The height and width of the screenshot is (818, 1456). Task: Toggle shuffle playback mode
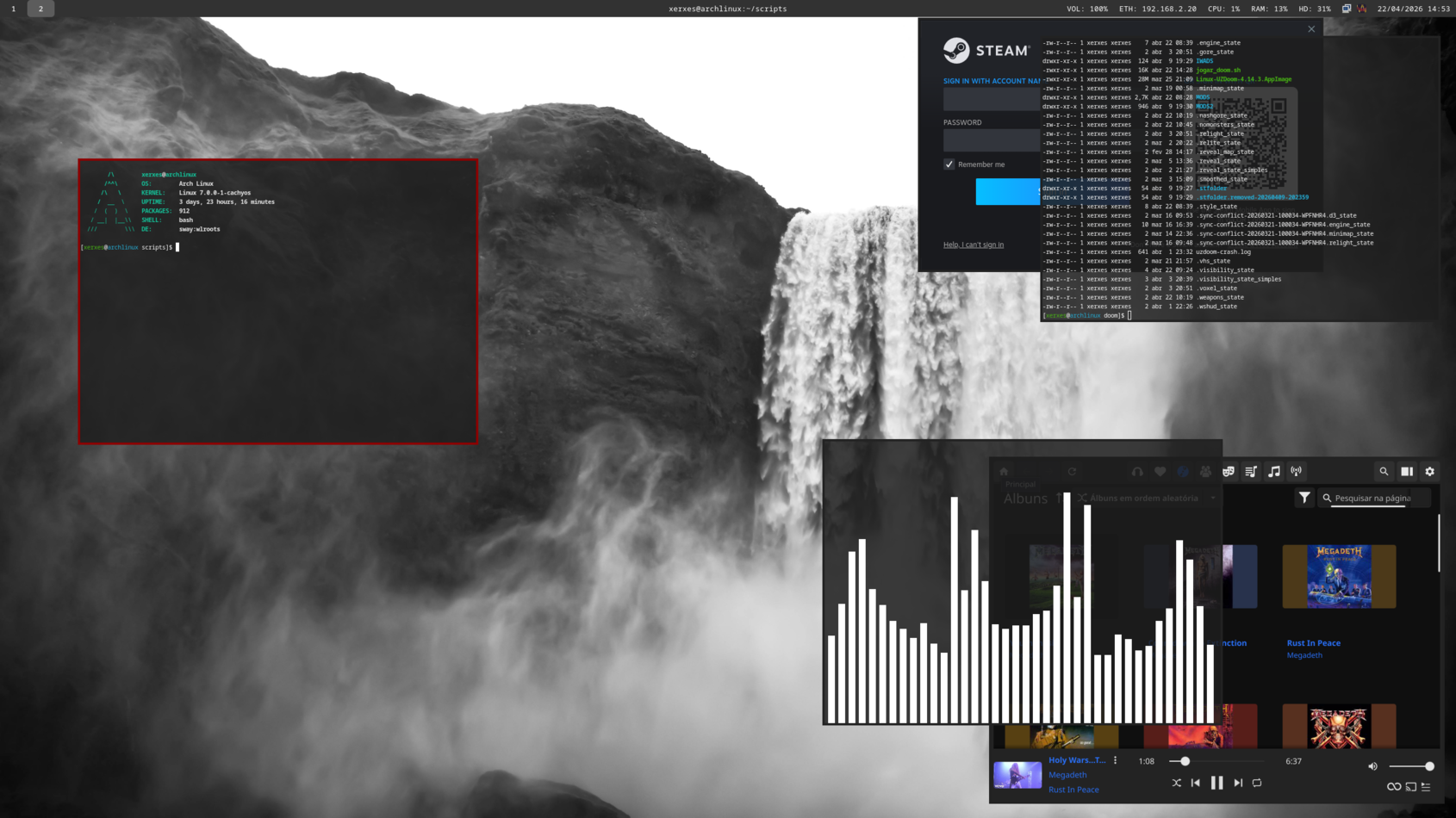[x=1176, y=783]
